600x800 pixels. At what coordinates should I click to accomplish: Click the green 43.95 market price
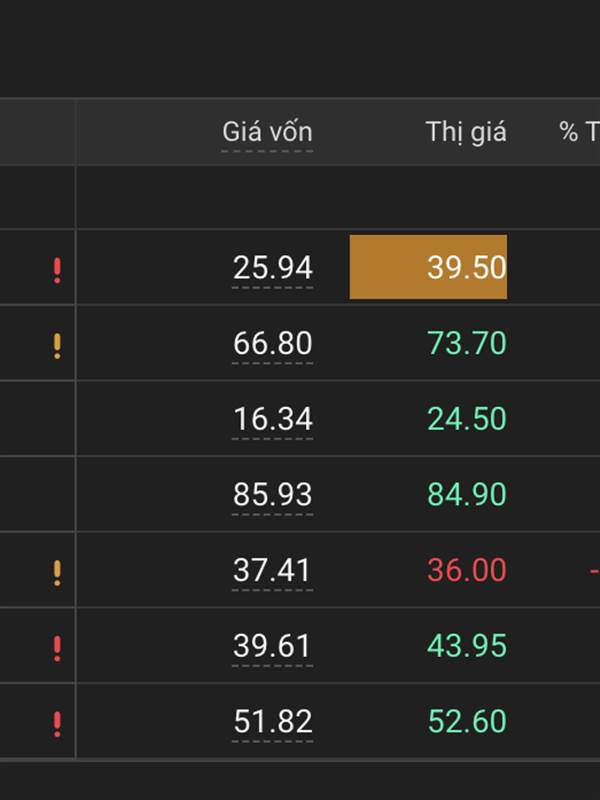(x=467, y=646)
